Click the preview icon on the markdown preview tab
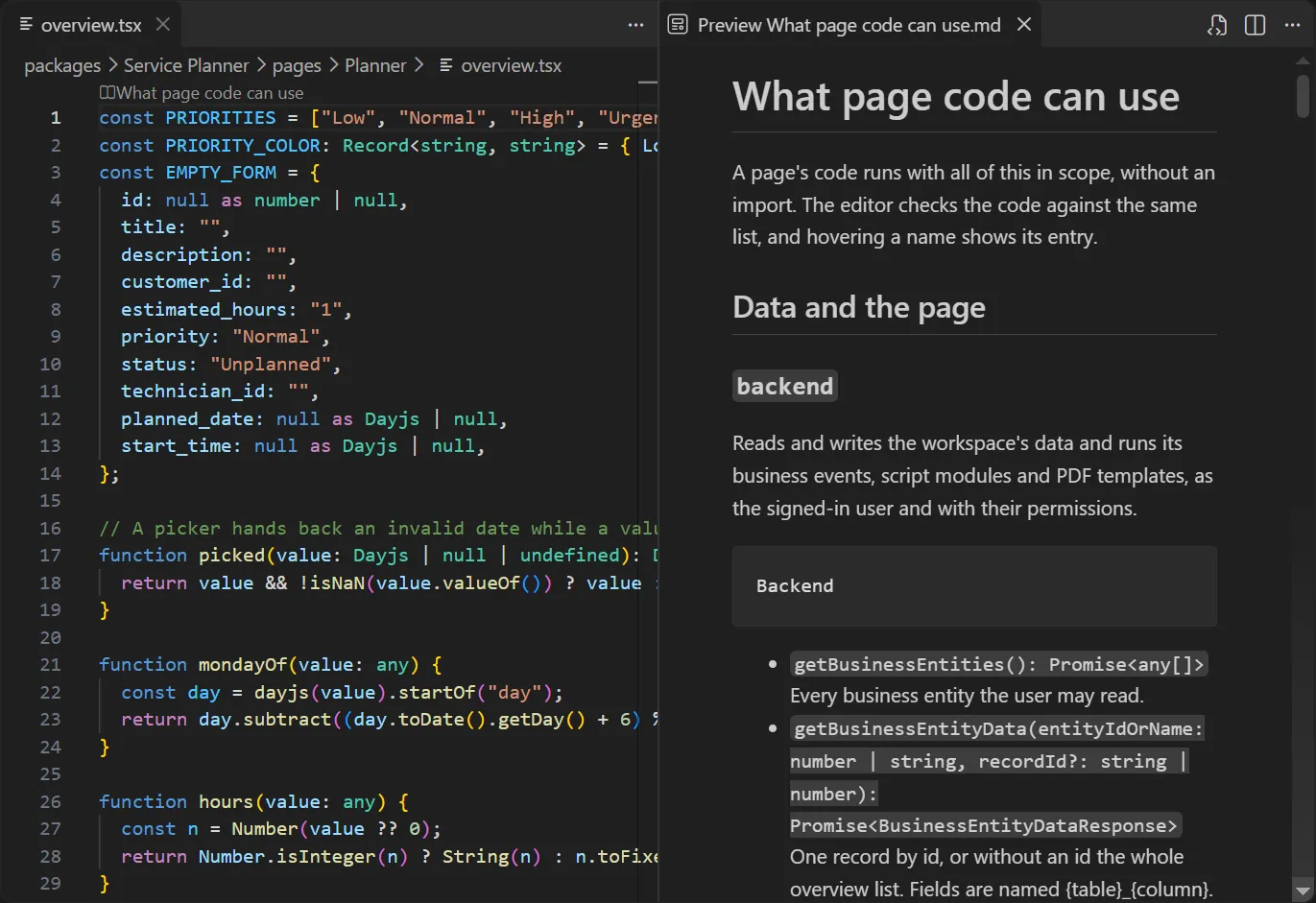 678,24
